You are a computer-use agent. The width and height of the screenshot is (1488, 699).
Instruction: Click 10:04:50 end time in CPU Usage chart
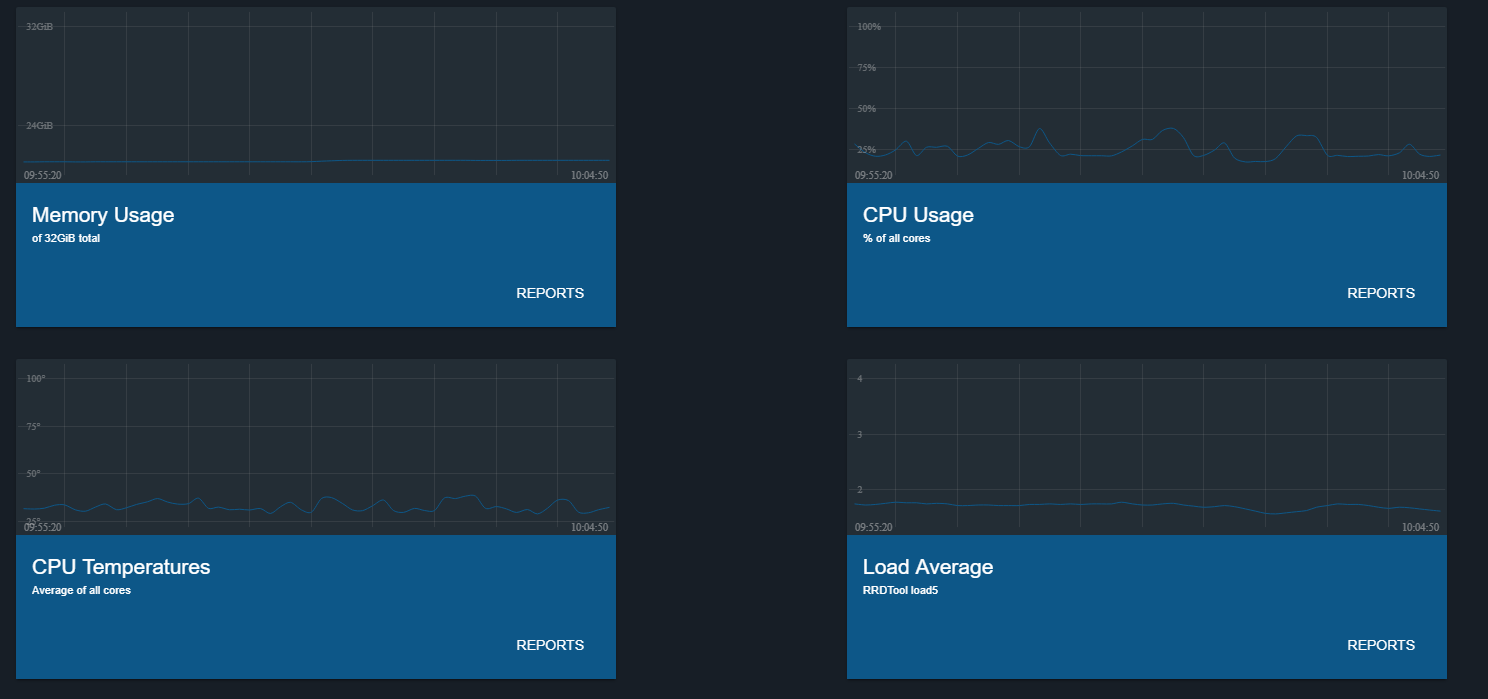(x=1420, y=175)
